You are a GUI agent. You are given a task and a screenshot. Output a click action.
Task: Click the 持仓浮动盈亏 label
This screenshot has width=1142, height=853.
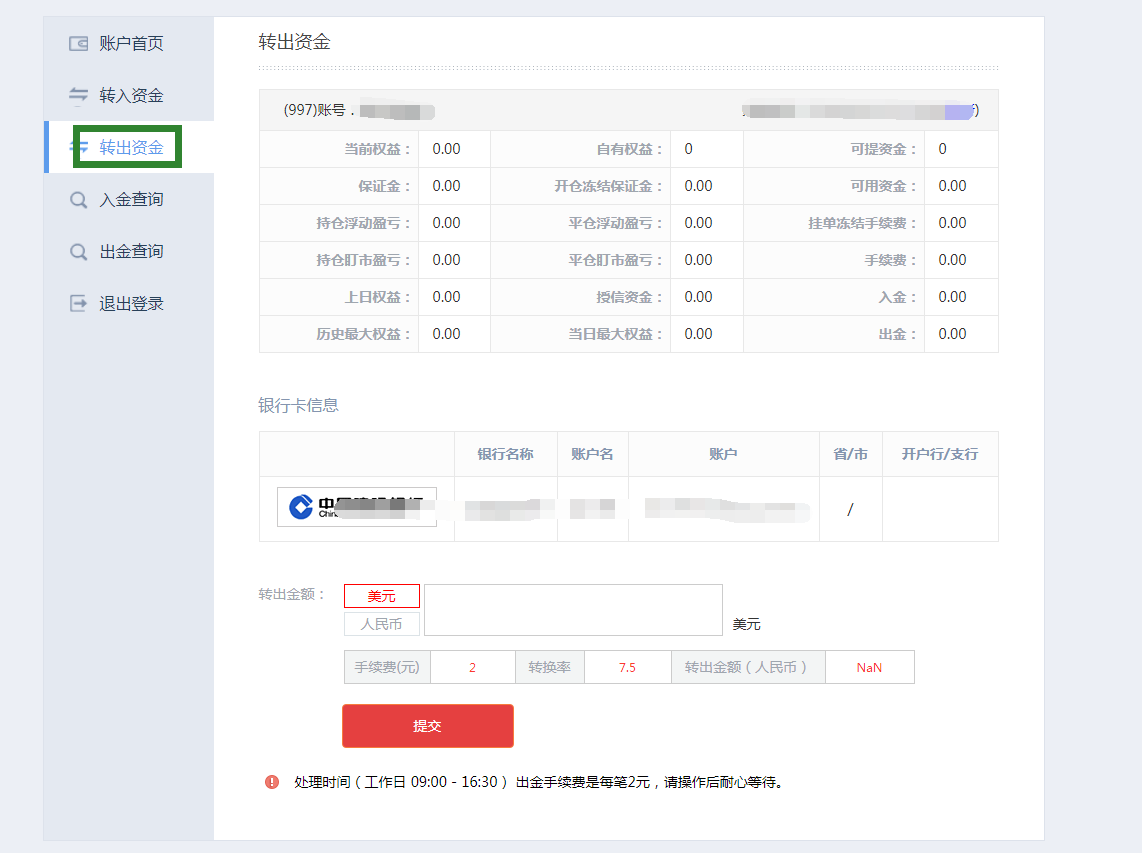click(363, 224)
